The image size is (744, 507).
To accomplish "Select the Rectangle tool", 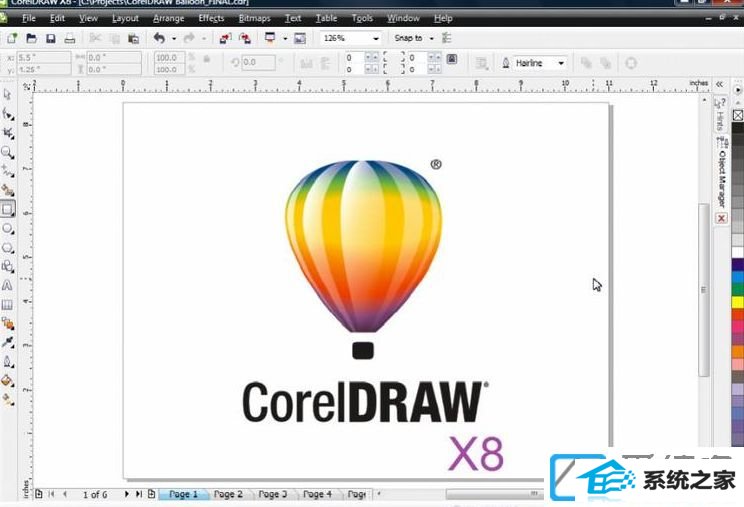I will coord(8,209).
